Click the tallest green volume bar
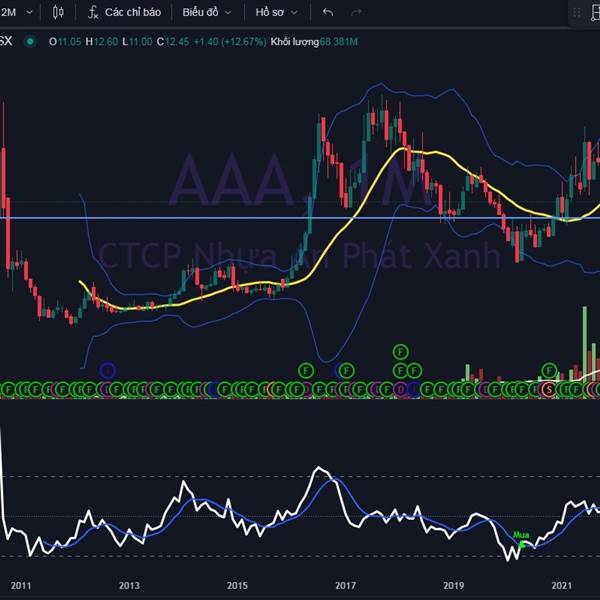 point(584,343)
